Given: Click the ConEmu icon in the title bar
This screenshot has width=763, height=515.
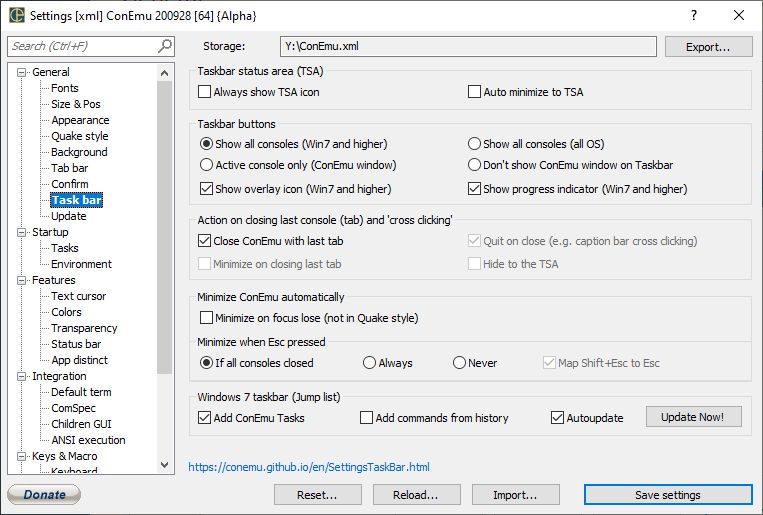Looking at the screenshot, I should click(16, 15).
